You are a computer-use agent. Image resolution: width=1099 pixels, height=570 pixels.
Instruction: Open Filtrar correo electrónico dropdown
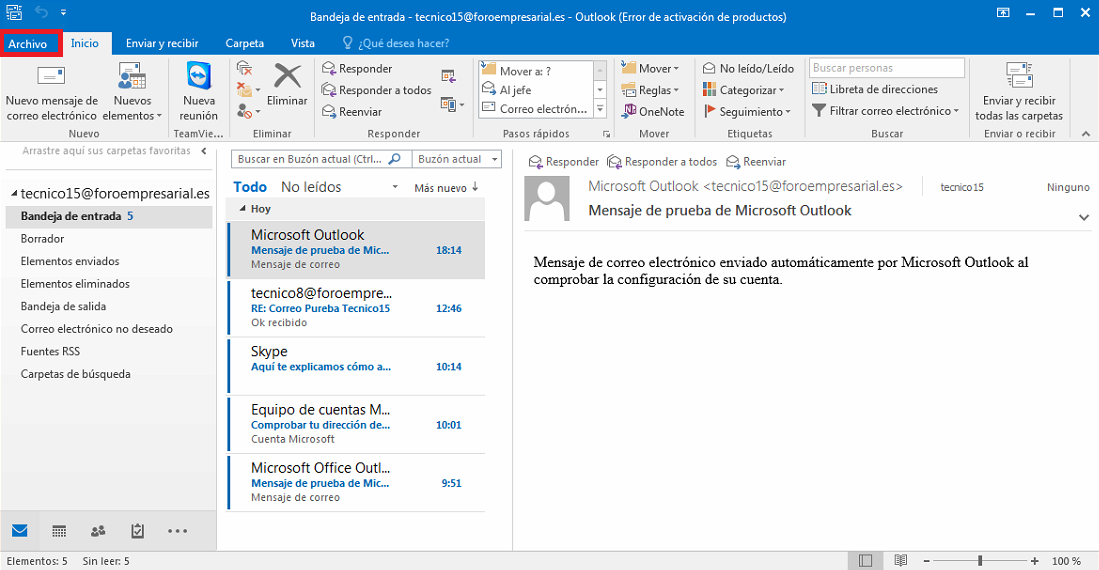pos(885,111)
